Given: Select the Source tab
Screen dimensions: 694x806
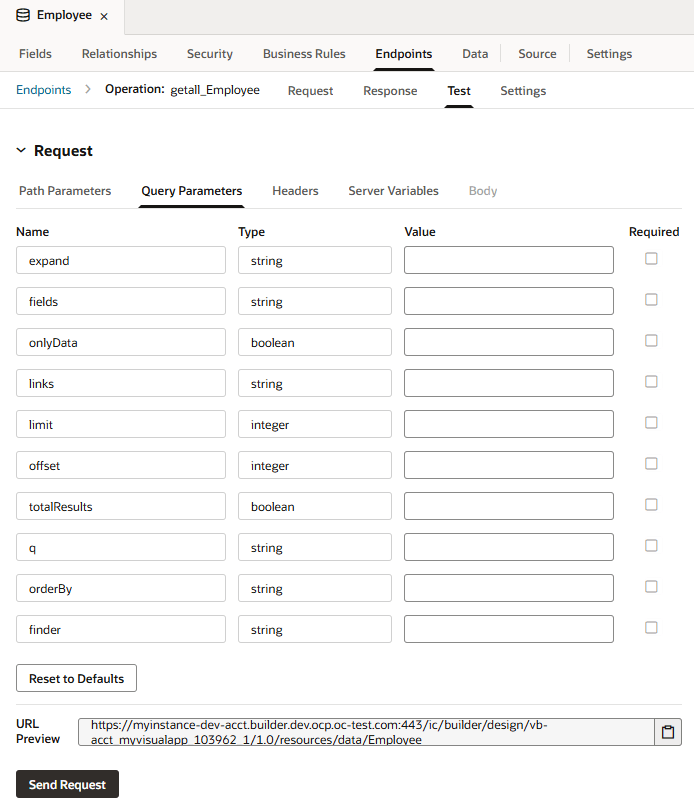Looking at the screenshot, I should click(x=537, y=53).
